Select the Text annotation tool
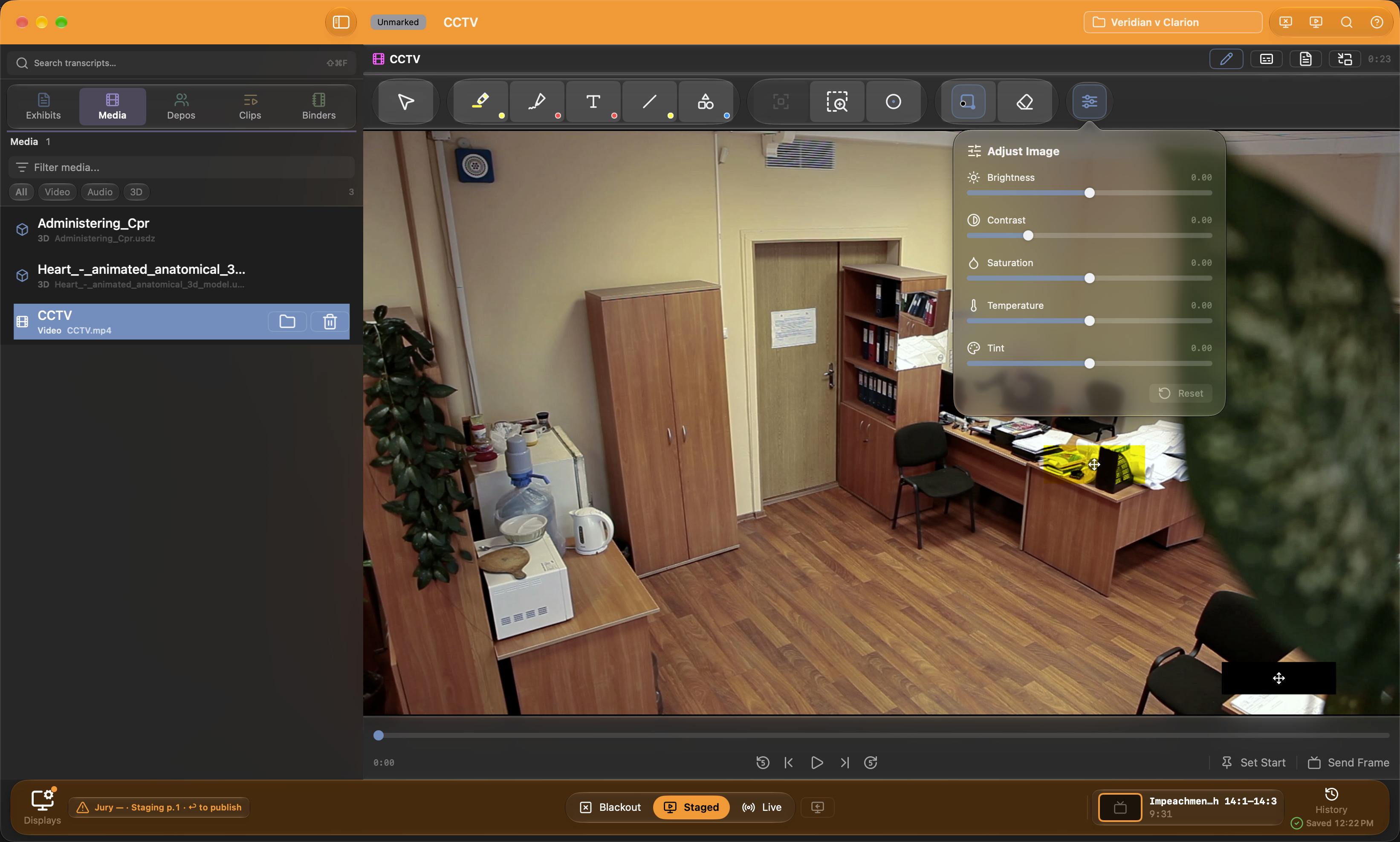This screenshot has width=1400, height=842. click(x=593, y=102)
